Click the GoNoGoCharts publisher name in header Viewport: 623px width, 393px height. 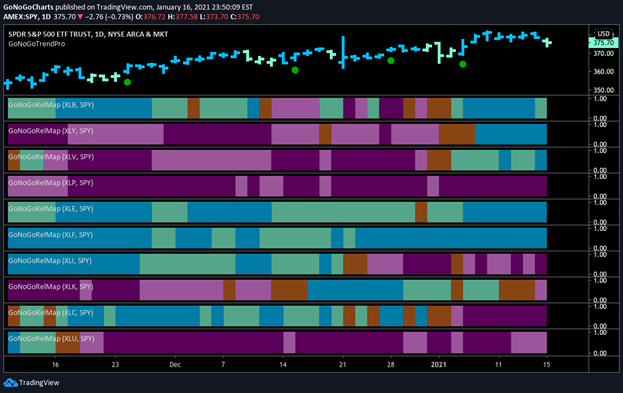(x=28, y=7)
